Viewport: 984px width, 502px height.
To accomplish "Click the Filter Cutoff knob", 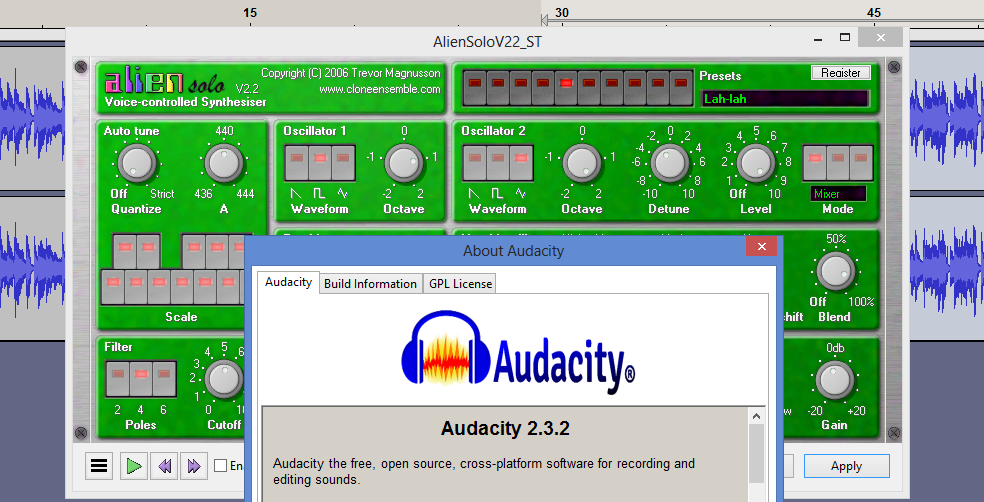I will click(x=225, y=379).
